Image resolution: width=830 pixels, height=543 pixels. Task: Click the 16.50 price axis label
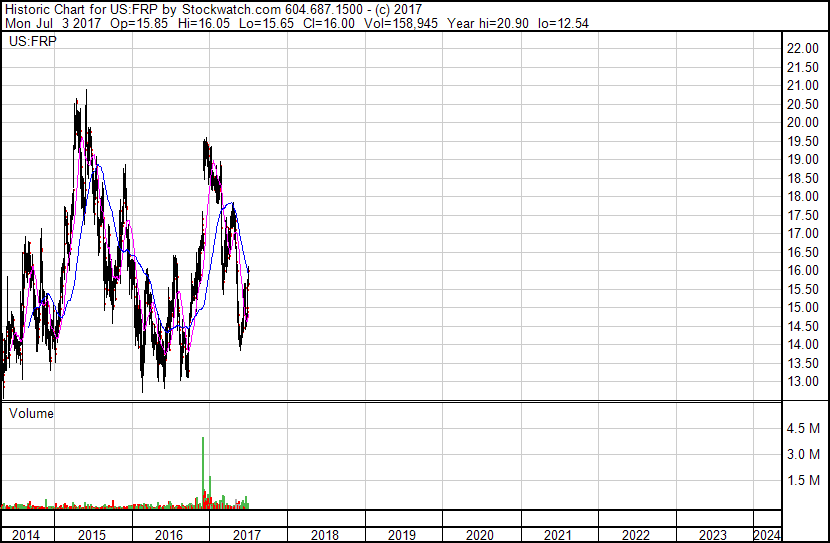[x=802, y=252]
